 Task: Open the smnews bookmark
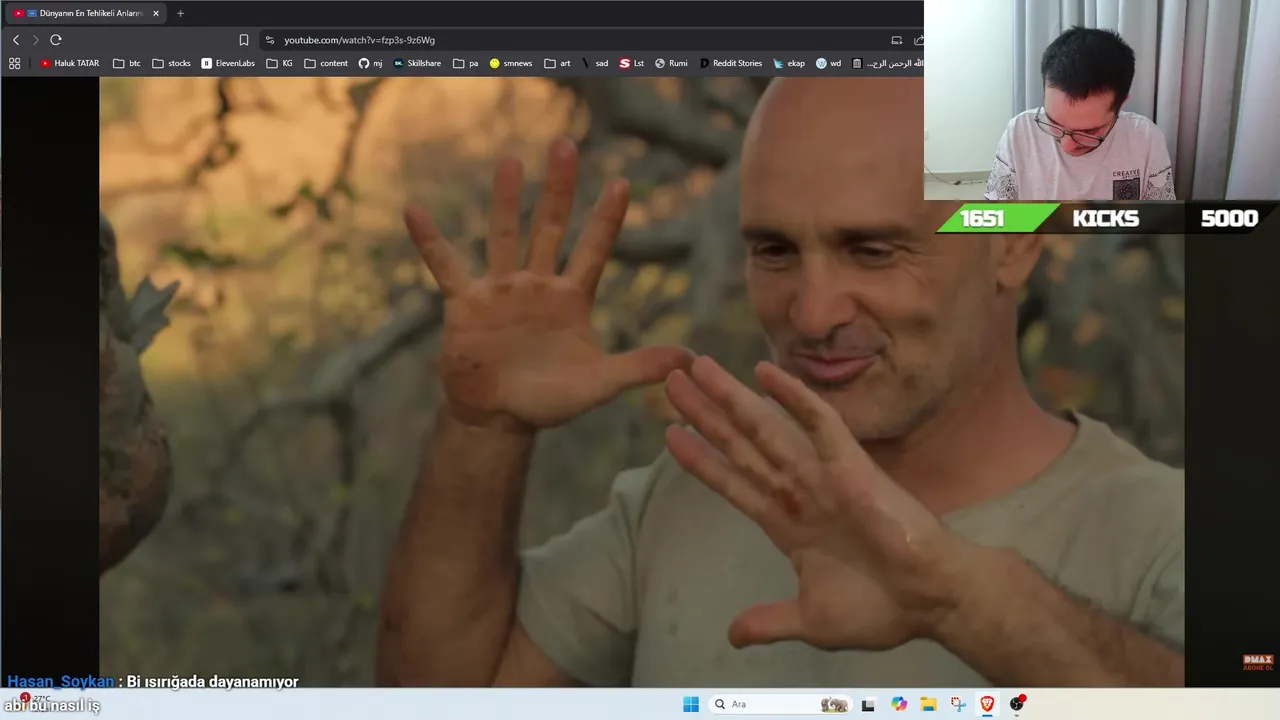(x=511, y=63)
